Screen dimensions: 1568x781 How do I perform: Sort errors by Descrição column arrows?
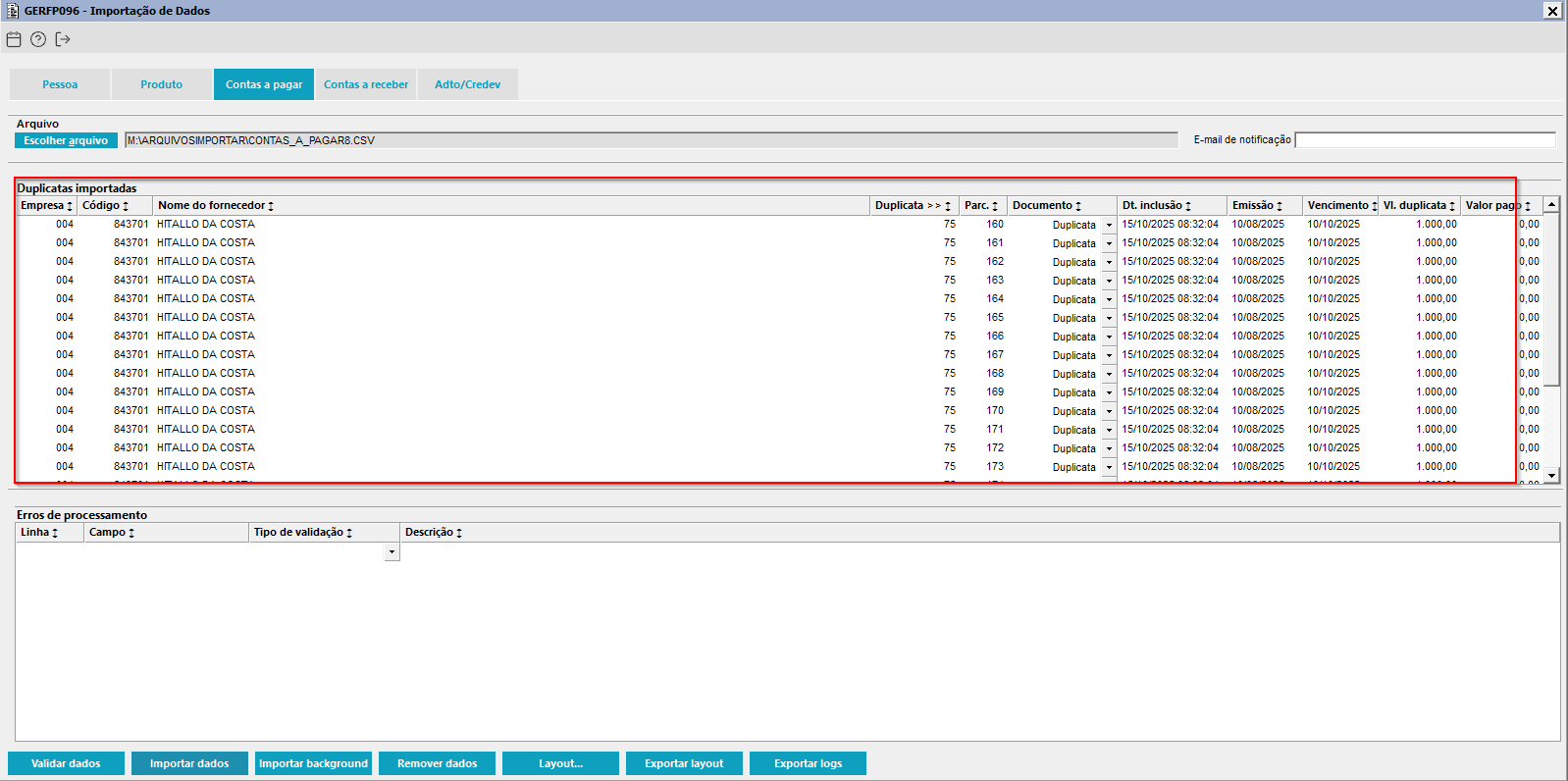(x=459, y=533)
